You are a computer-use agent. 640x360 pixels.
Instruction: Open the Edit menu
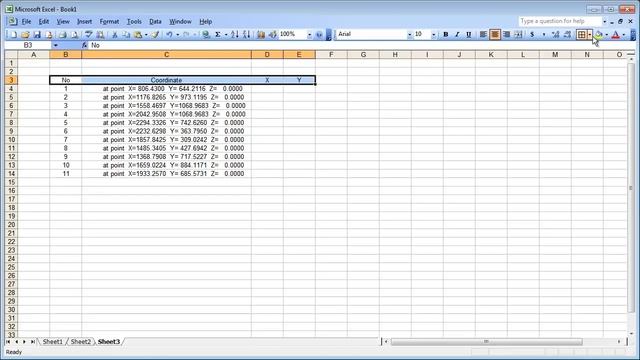(x=44, y=22)
